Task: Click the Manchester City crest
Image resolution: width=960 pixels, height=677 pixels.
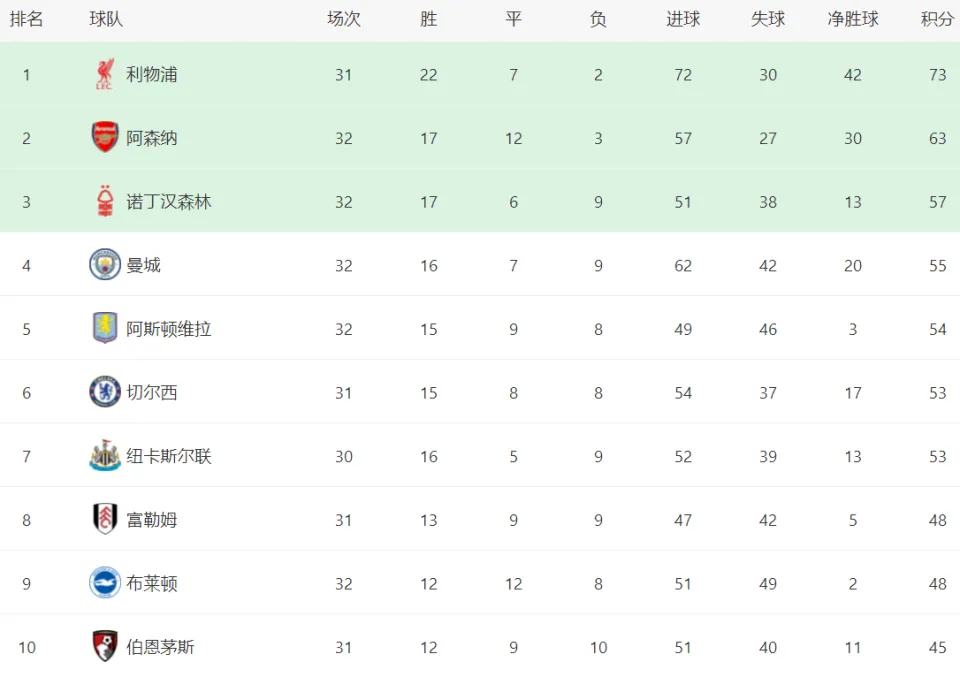Action: [105, 264]
